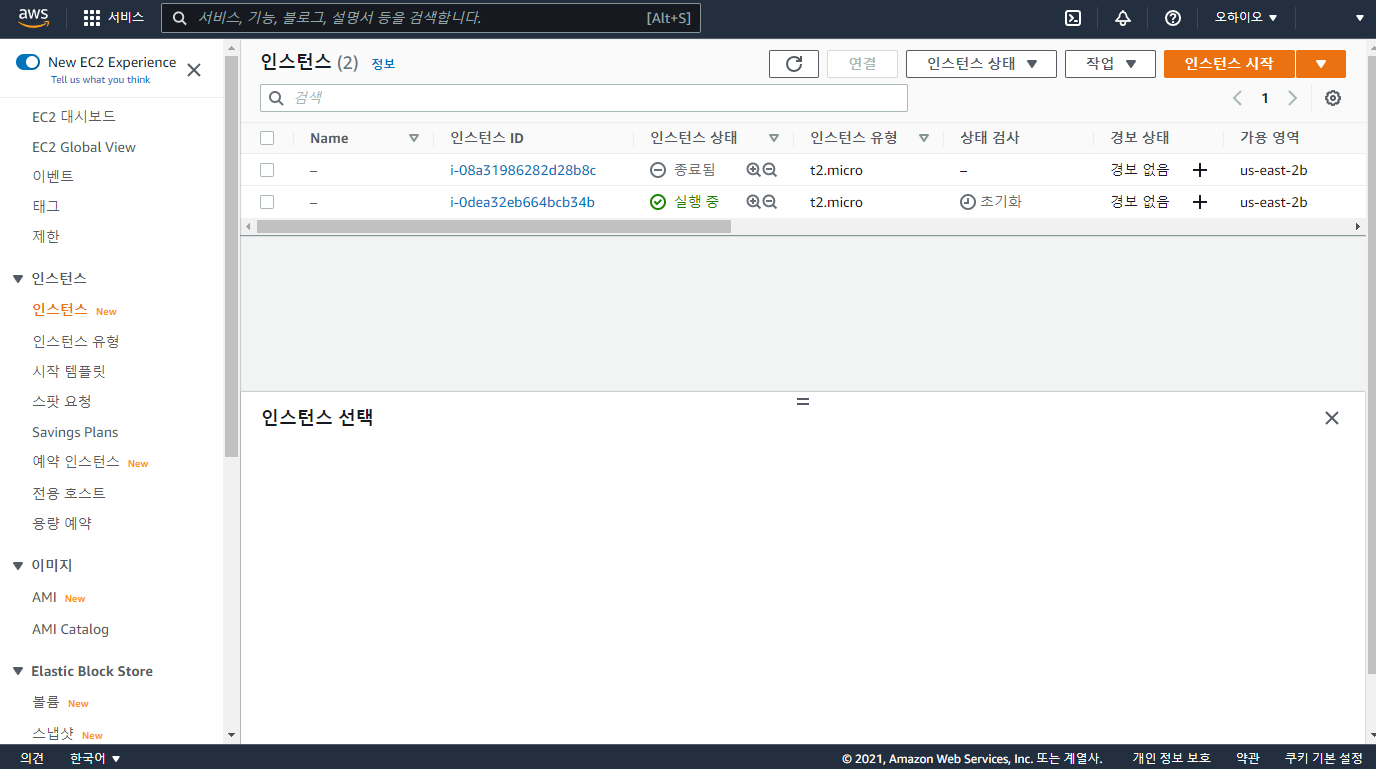
Task: Open the services grid menu icon
Action: tap(92, 18)
